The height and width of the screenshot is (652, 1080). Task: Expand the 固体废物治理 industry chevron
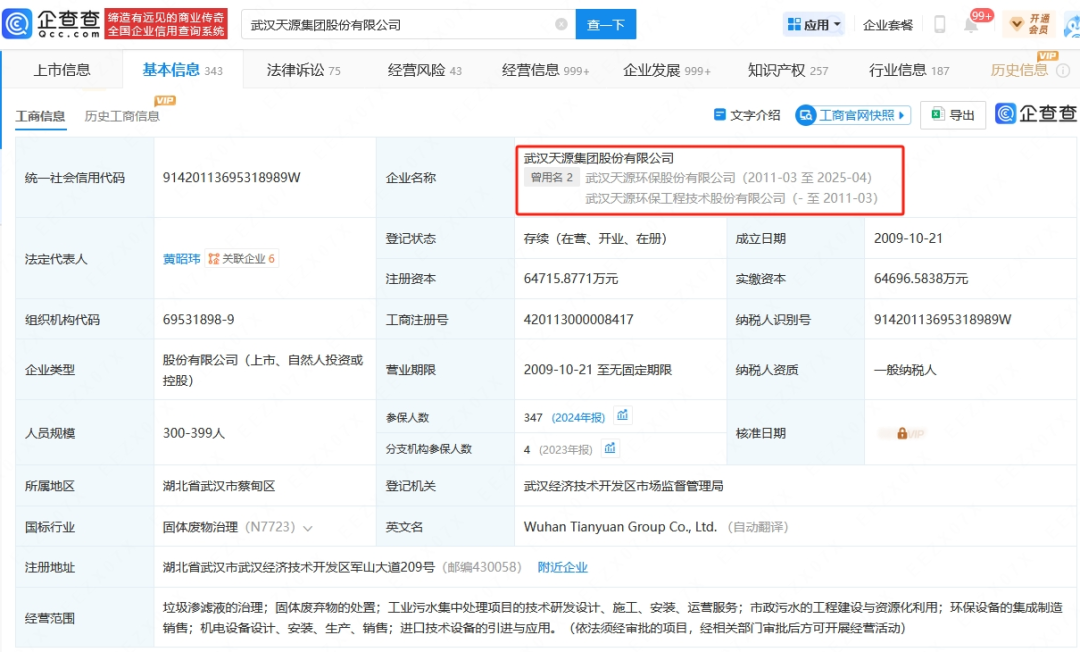tap(308, 528)
